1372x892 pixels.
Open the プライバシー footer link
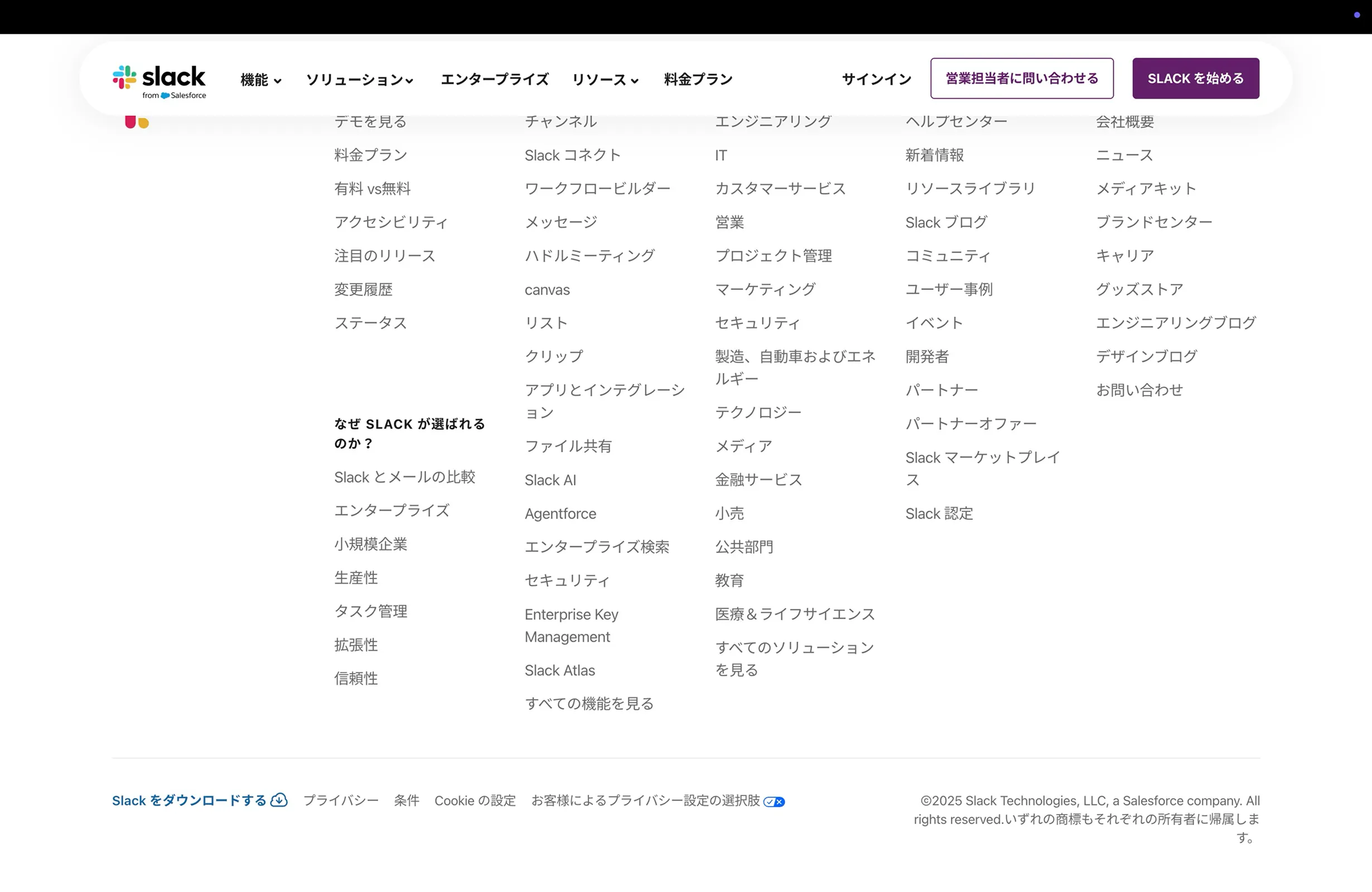pos(341,801)
